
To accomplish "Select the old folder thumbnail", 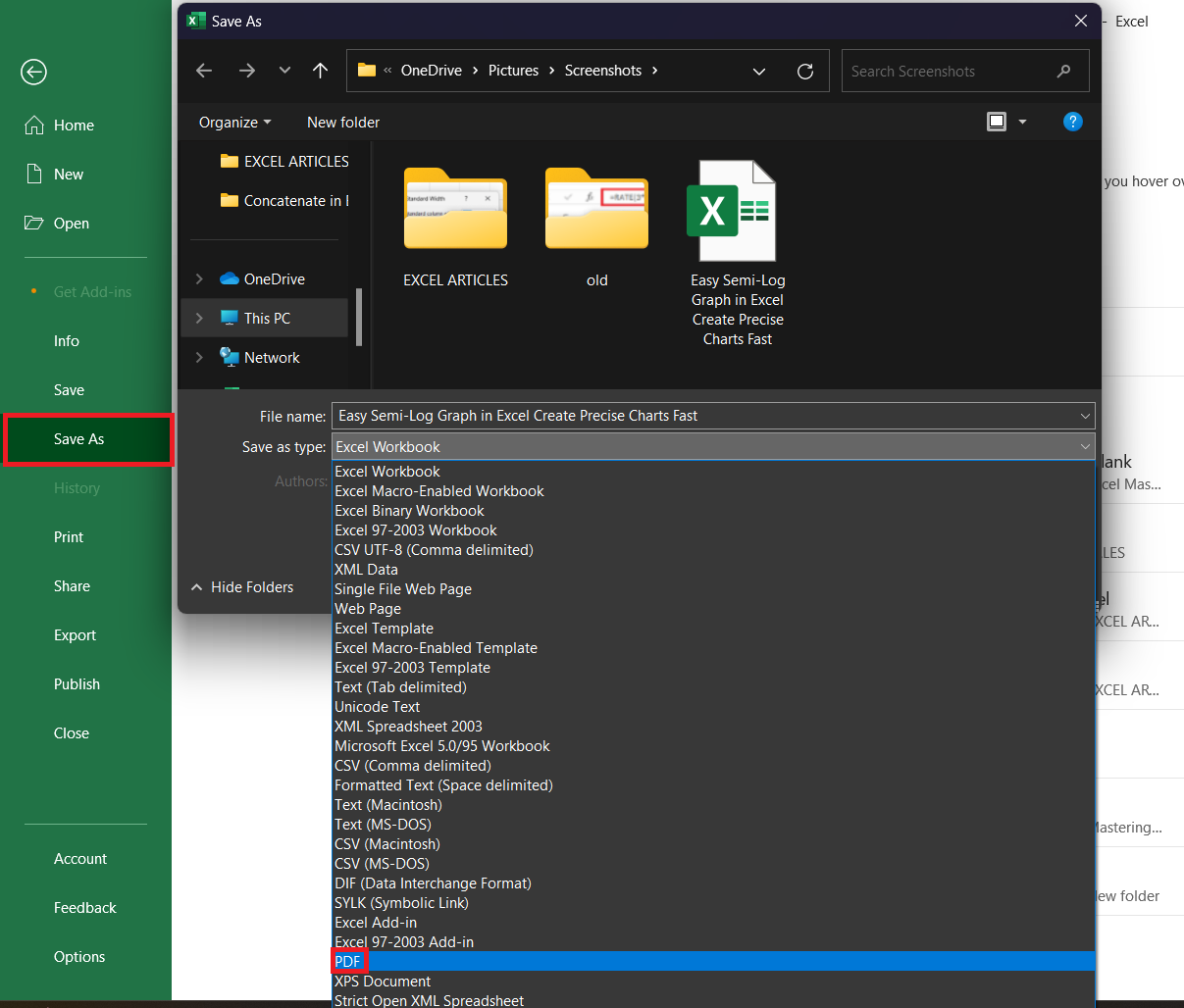I will [x=596, y=225].
